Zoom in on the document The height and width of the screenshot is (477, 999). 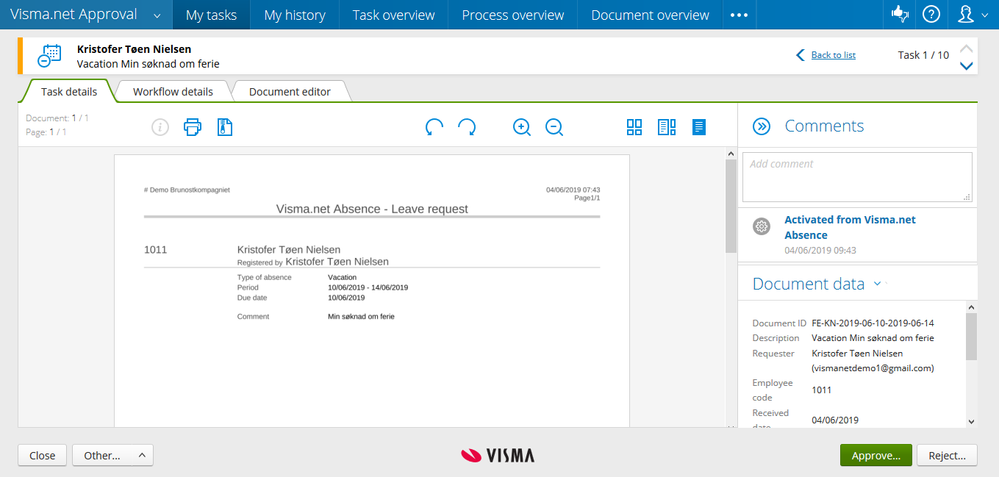click(x=522, y=127)
